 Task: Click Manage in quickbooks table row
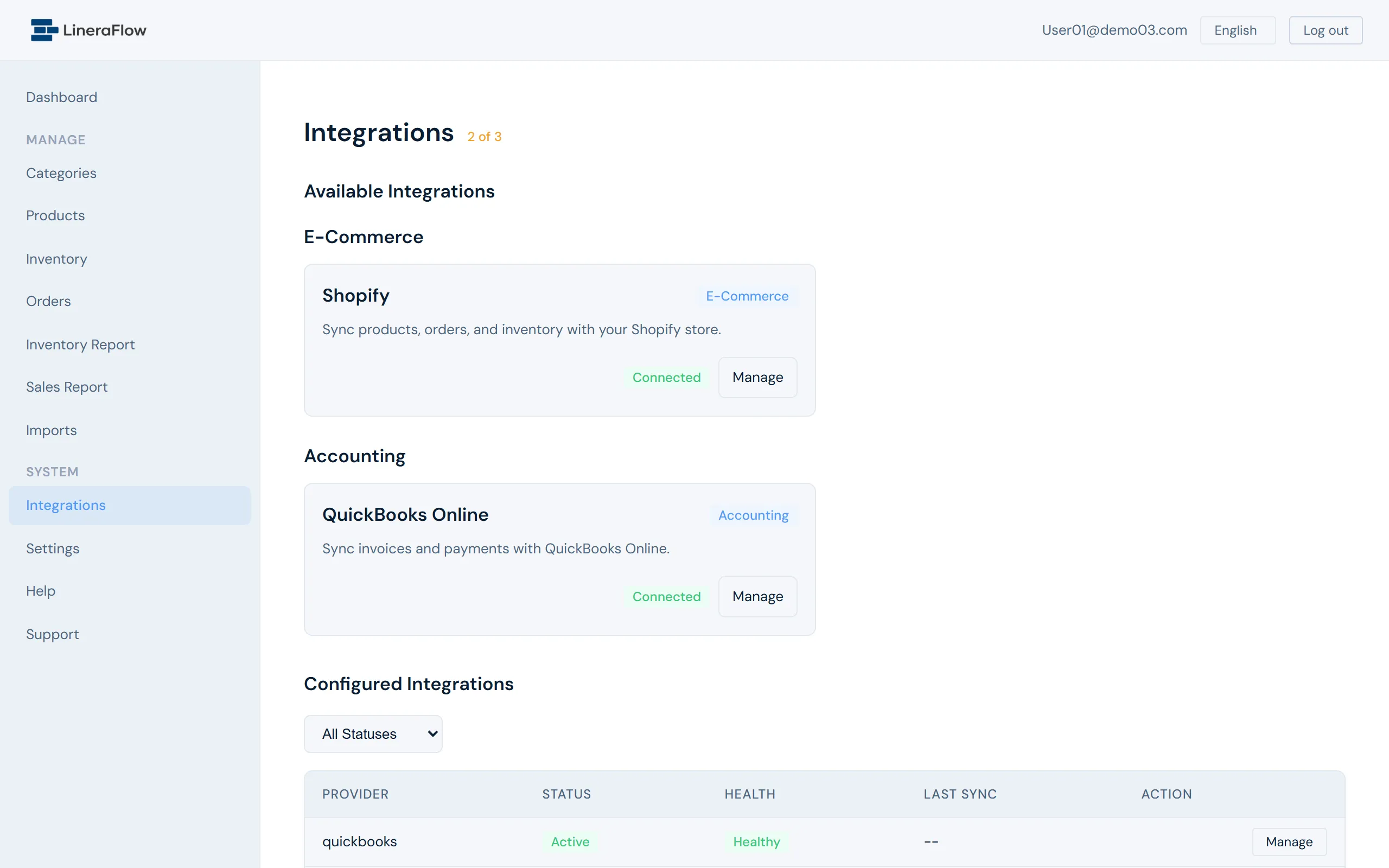[x=1289, y=841]
